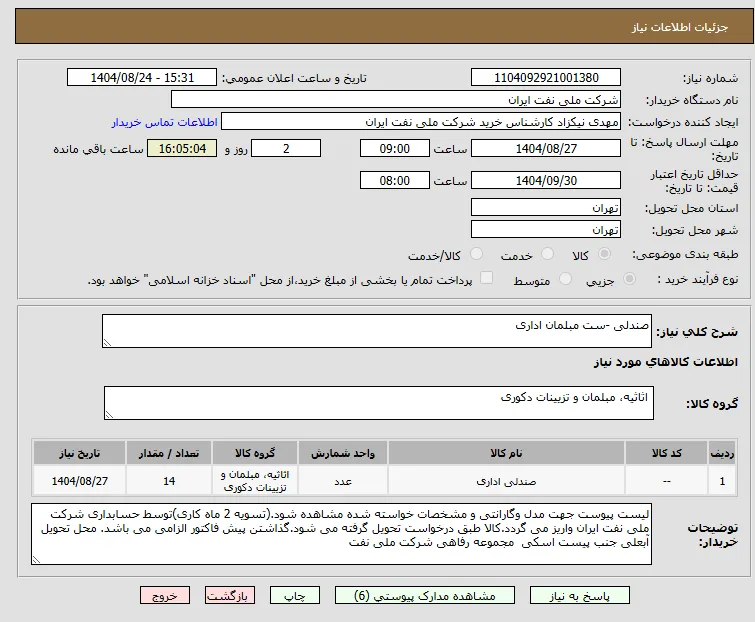Click the خروج exit button

coord(165,596)
